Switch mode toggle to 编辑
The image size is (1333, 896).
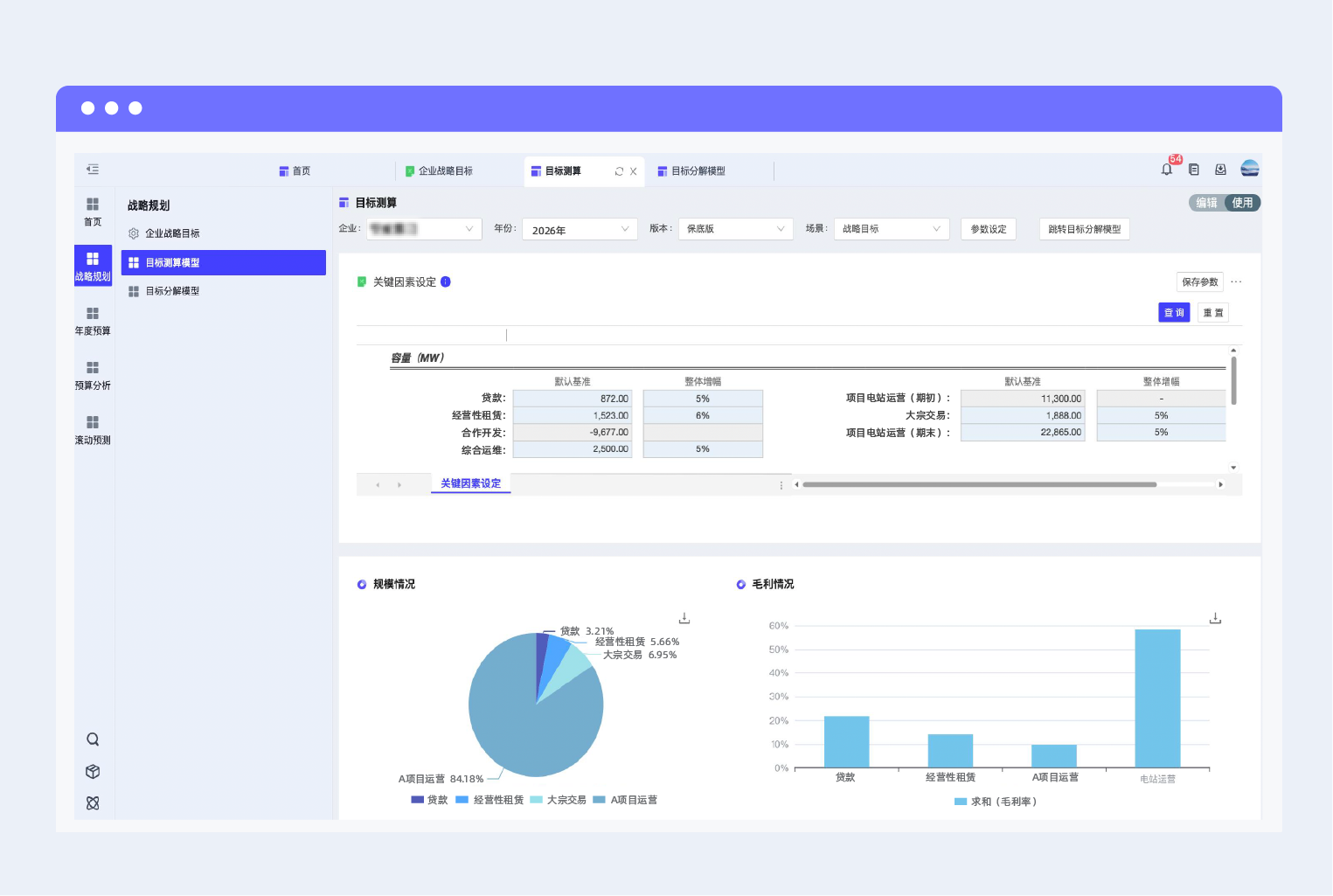click(1206, 203)
